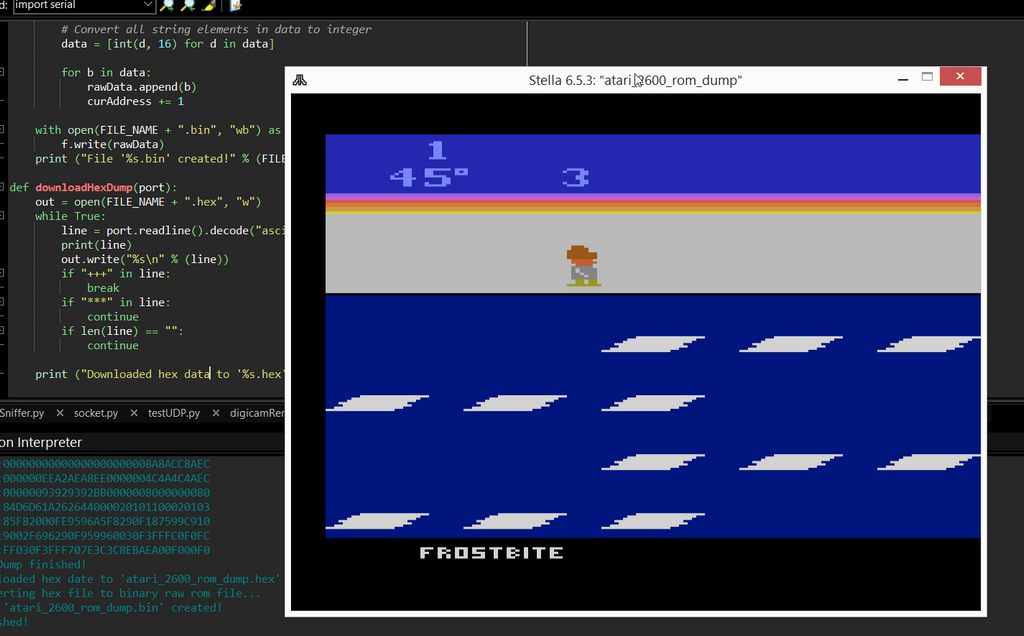
Task: Click the 'data = [int(d, 16)' code line
Action: [x=167, y=44]
